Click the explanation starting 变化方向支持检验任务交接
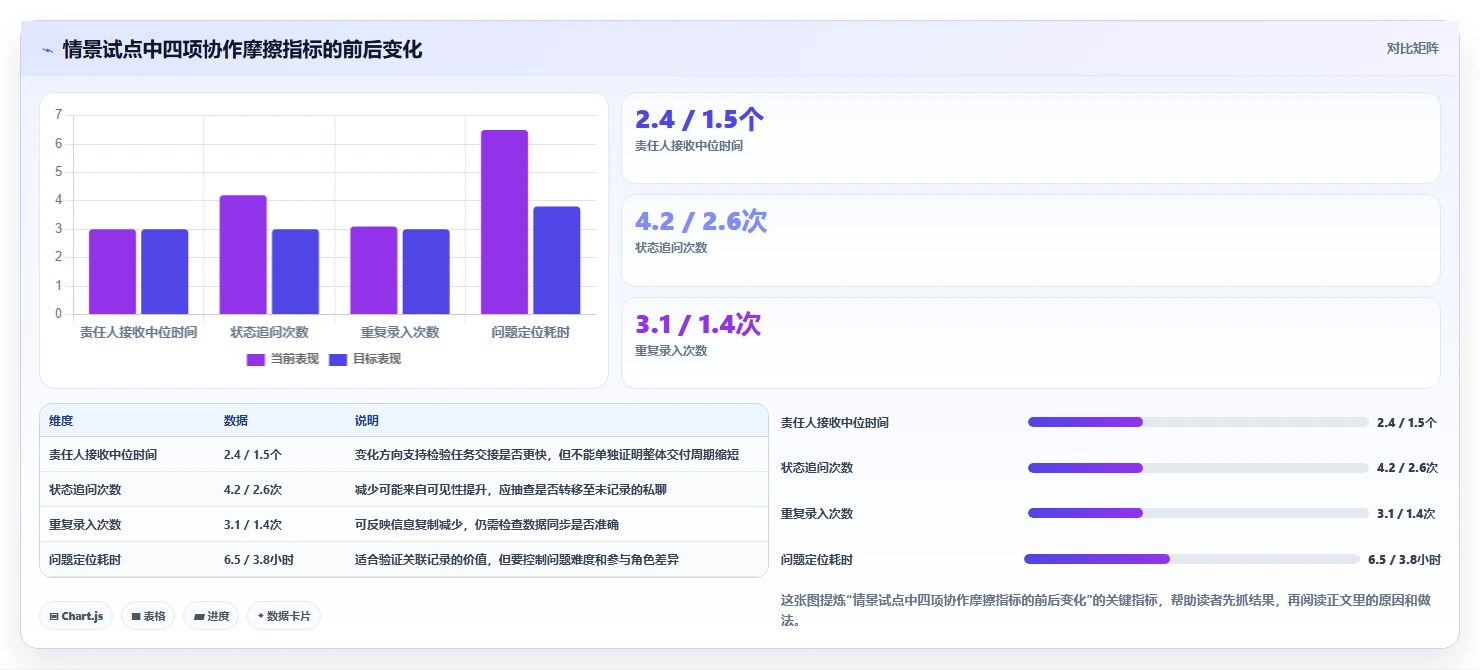1480x670 pixels. click(547, 455)
